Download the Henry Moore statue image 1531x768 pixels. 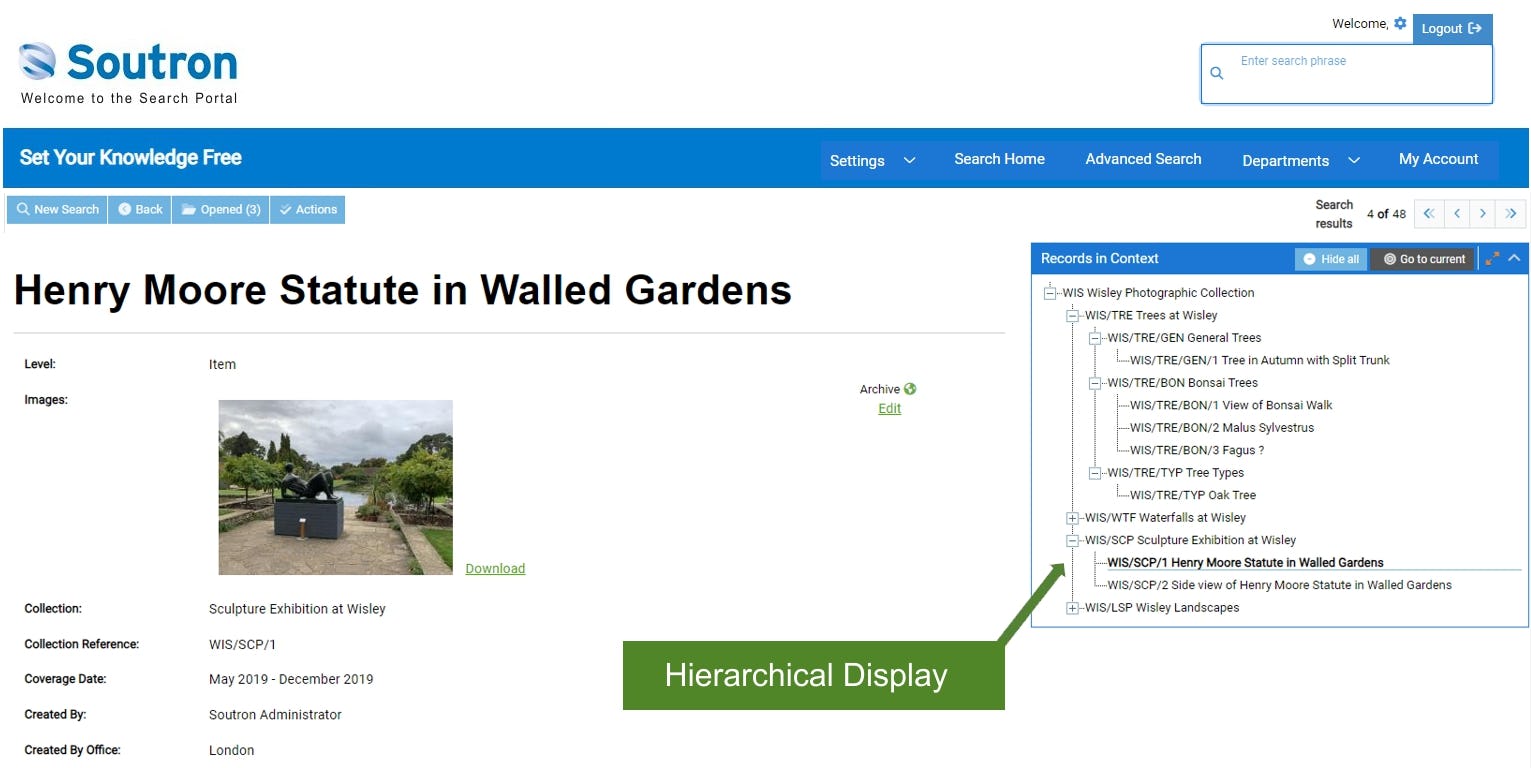[x=495, y=568]
